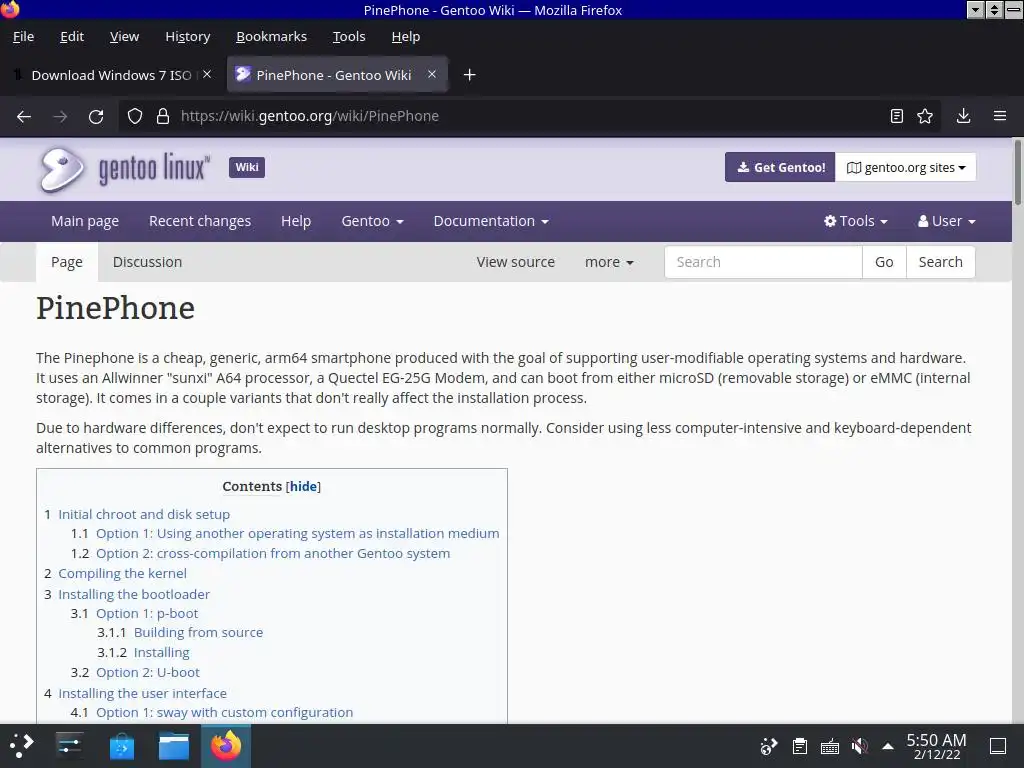Viewport: 1024px width, 768px height.
Task: Open a new tab with plus button
Action: point(469,75)
